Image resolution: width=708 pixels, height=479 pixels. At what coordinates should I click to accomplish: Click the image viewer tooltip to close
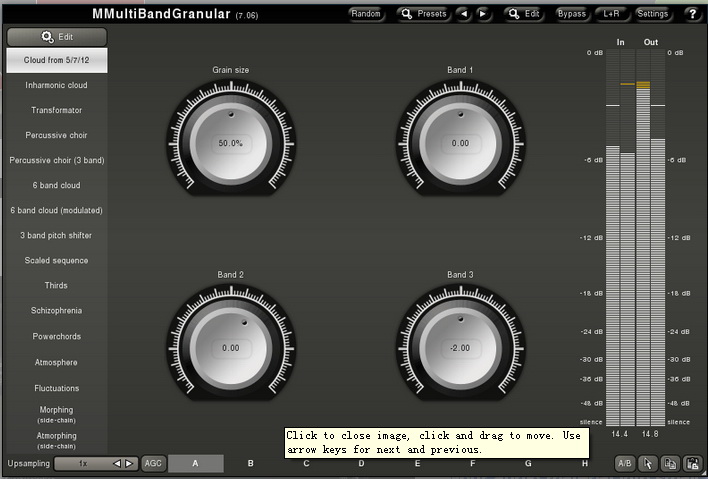tap(437, 442)
